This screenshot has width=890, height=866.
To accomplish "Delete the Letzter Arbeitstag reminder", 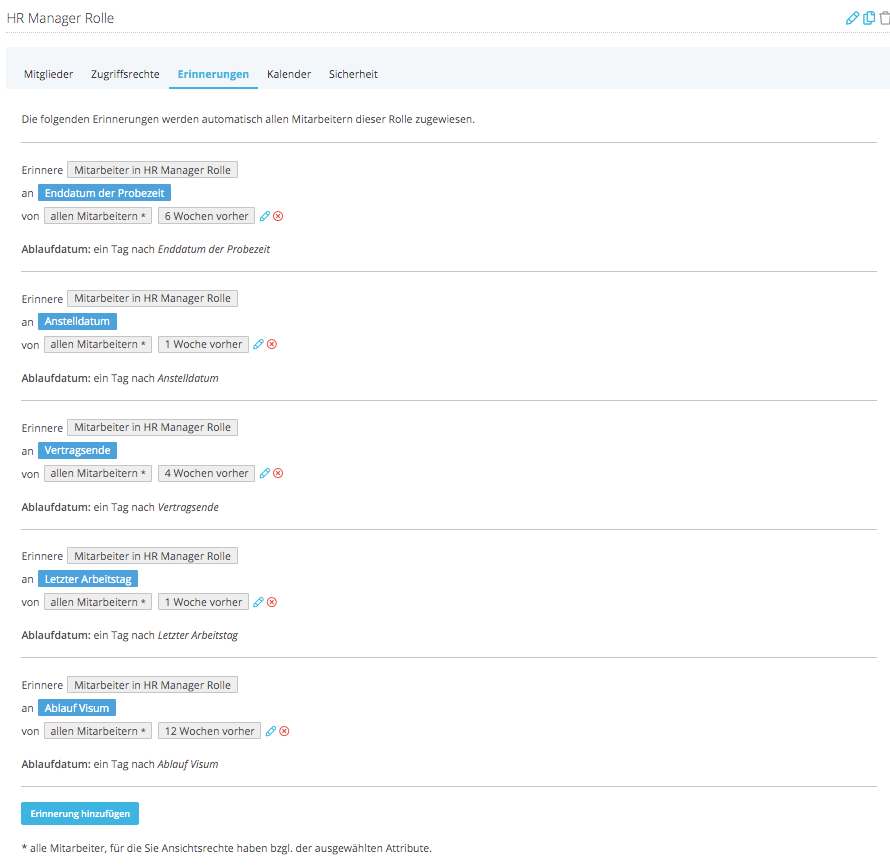I will click(x=272, y=602).
